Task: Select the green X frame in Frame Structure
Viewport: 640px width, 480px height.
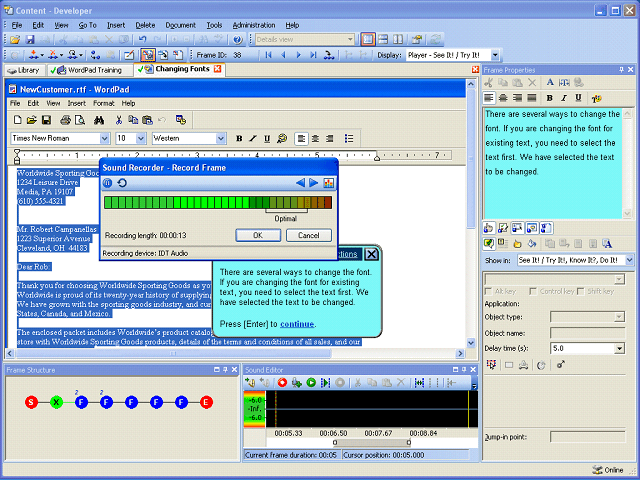Action: click(x=56, y=402)
